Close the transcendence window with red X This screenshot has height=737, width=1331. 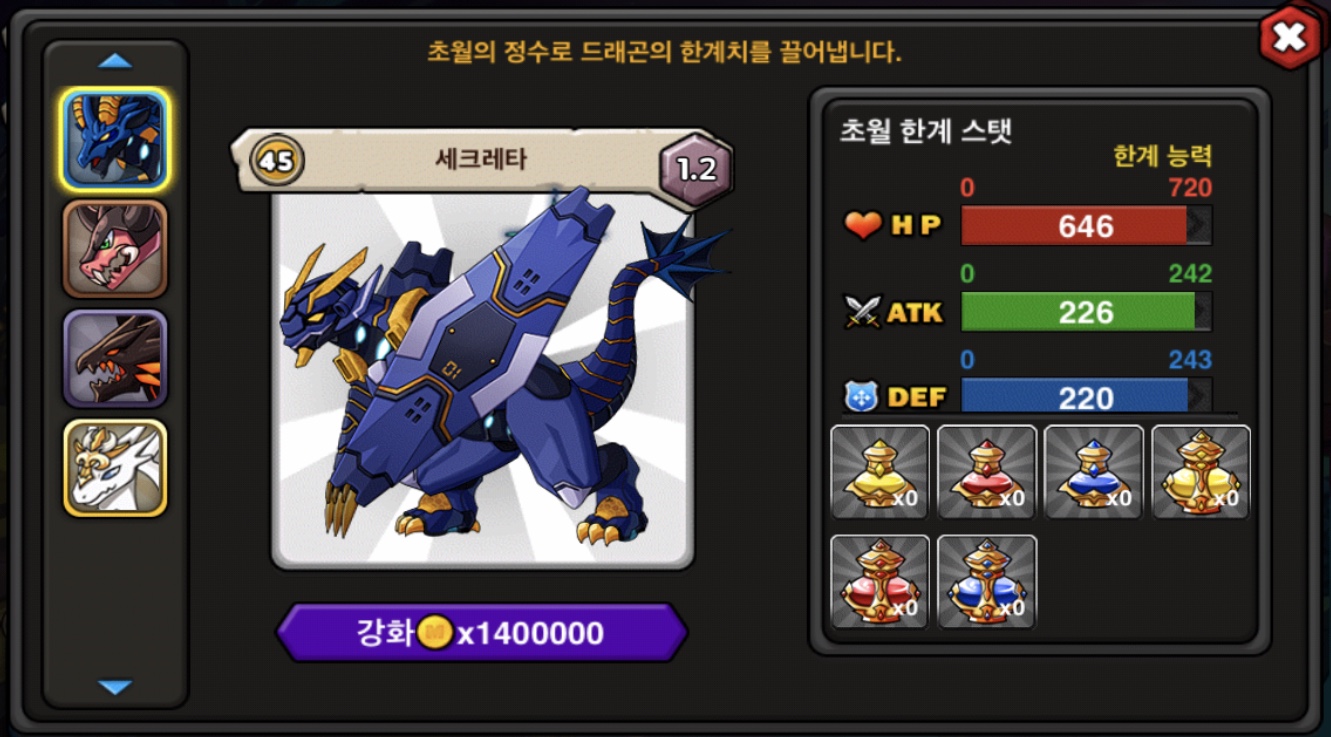click(1289, 37)
